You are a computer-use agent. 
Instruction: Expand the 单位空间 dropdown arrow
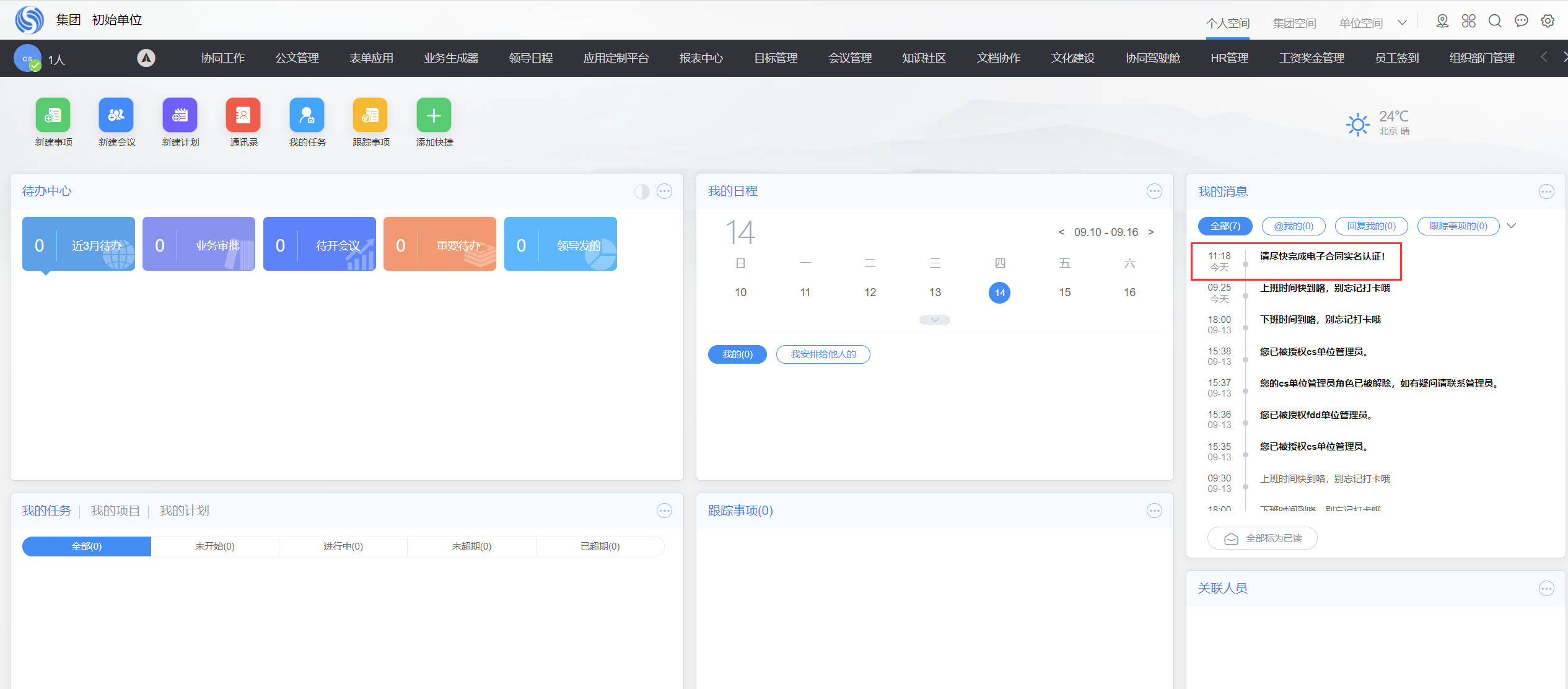click(1402, 23)
